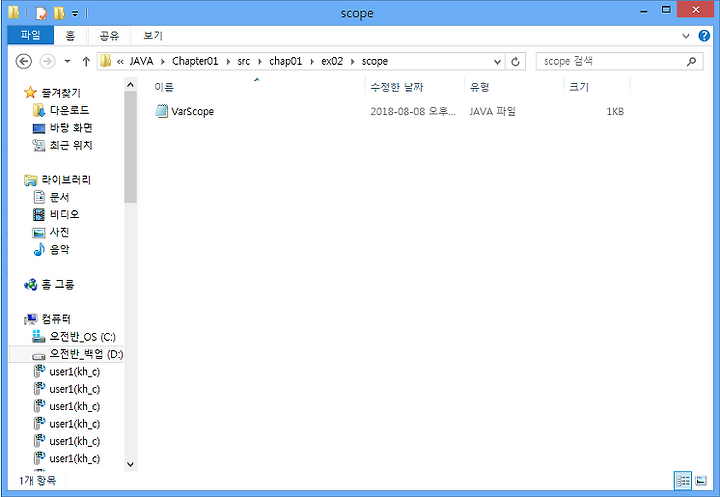Click the navigation pane scroll down arrow
The height and width of the screenshot is (497, 720).
pyautogui.click(x=130, y=464)
